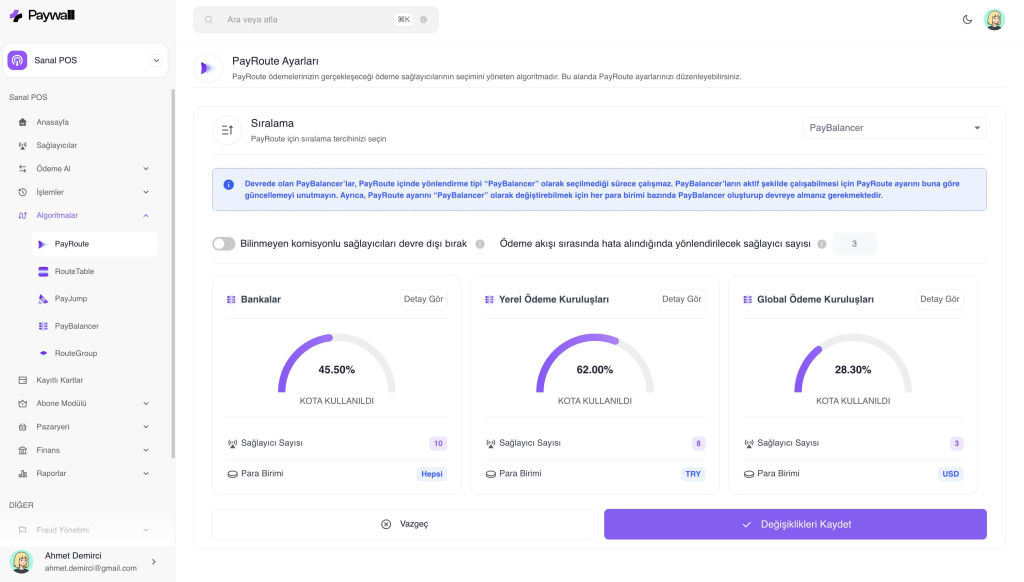This screenshot has height=582, width=1024.
Task: Collapse the Algoritmalar menu section
Action: (146, 215)
